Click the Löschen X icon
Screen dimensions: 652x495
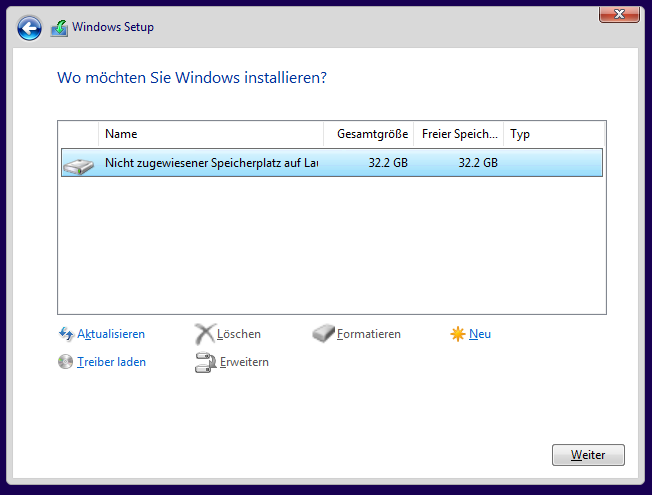[205, 334]
